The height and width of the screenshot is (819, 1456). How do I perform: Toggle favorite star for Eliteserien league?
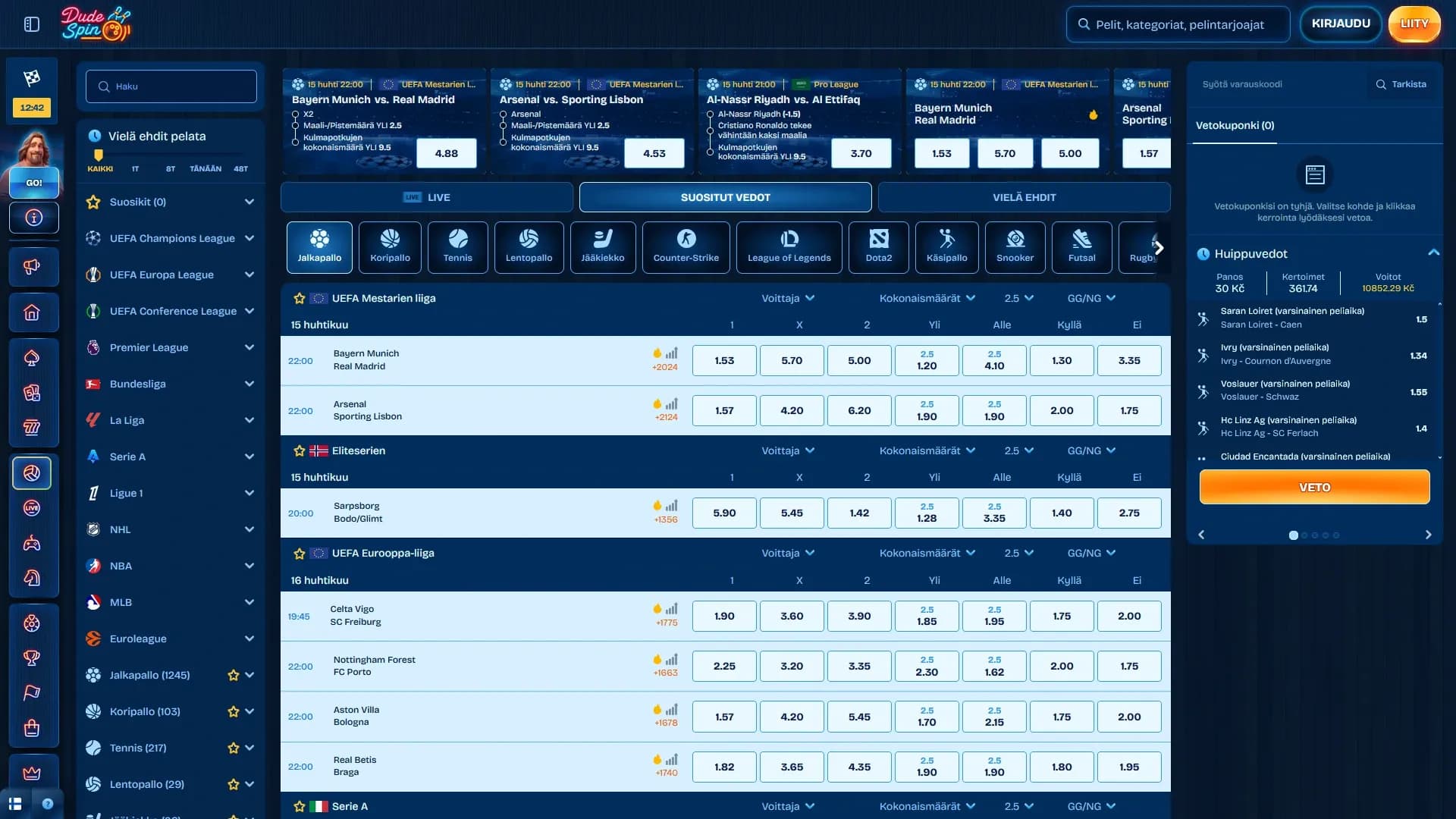click(x=300, y=451)
